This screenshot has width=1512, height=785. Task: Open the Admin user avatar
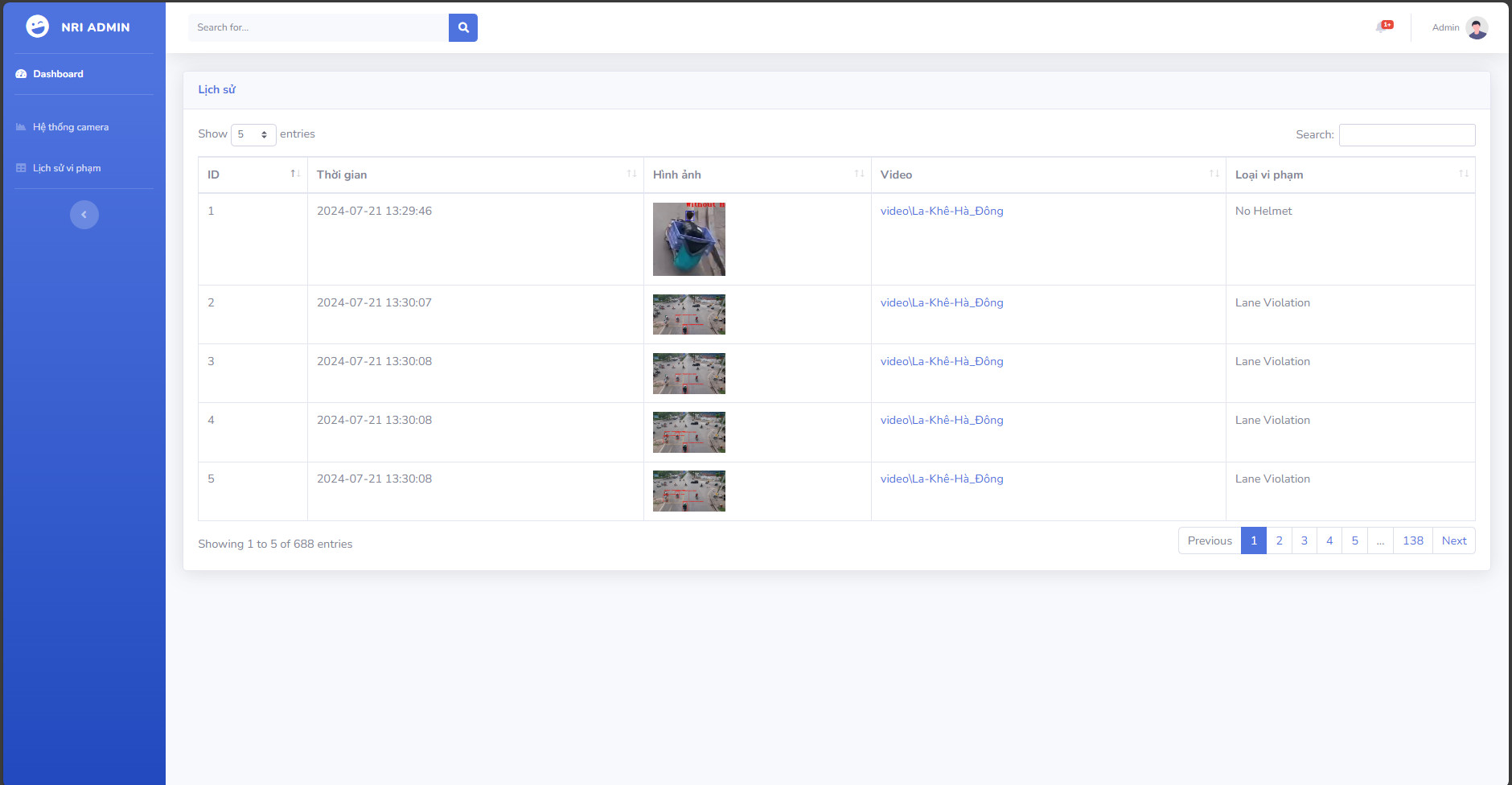coord(1477,28)
